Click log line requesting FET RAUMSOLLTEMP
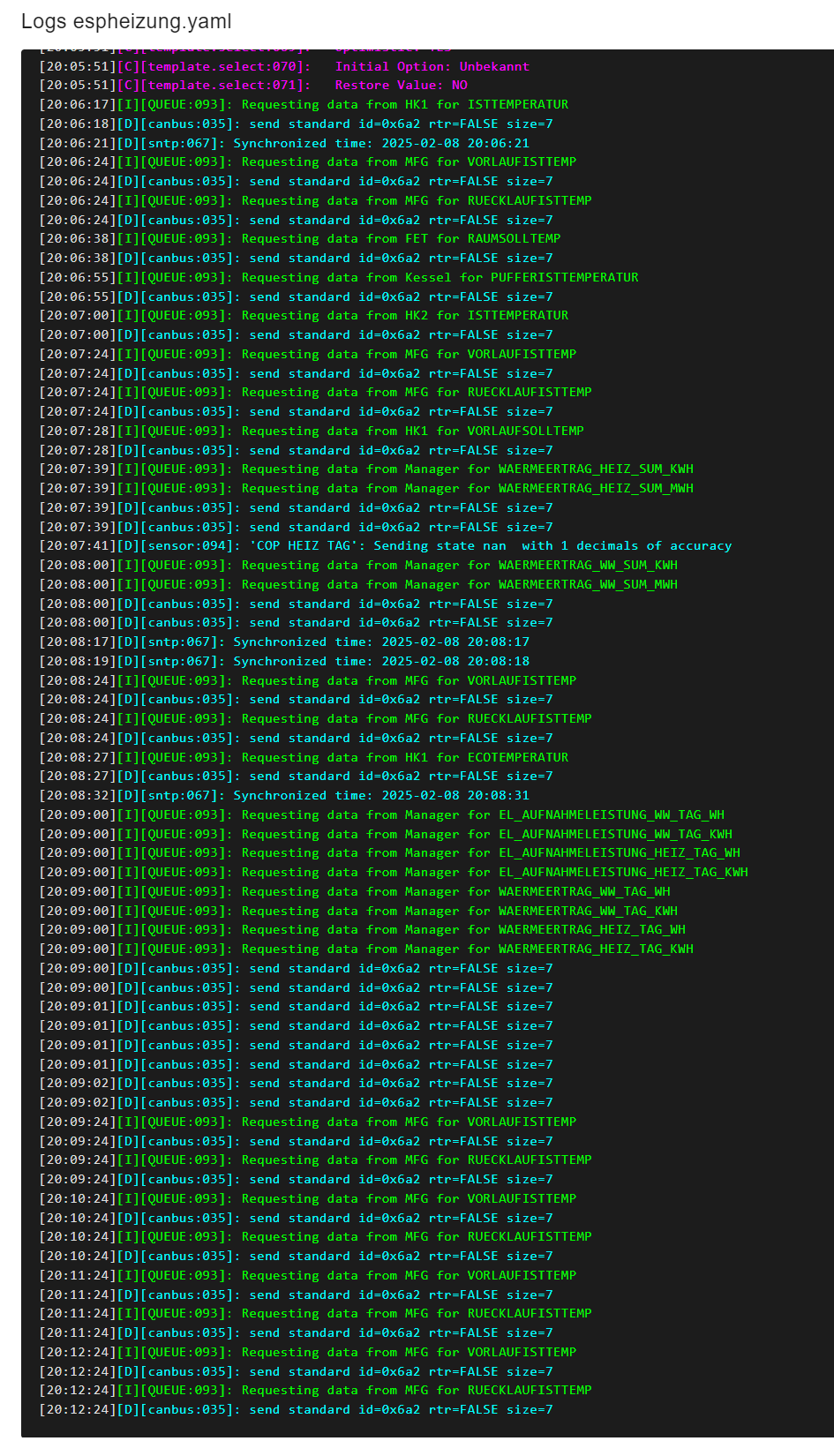Viewport: 834px width, 1456px height. [300, 239]
